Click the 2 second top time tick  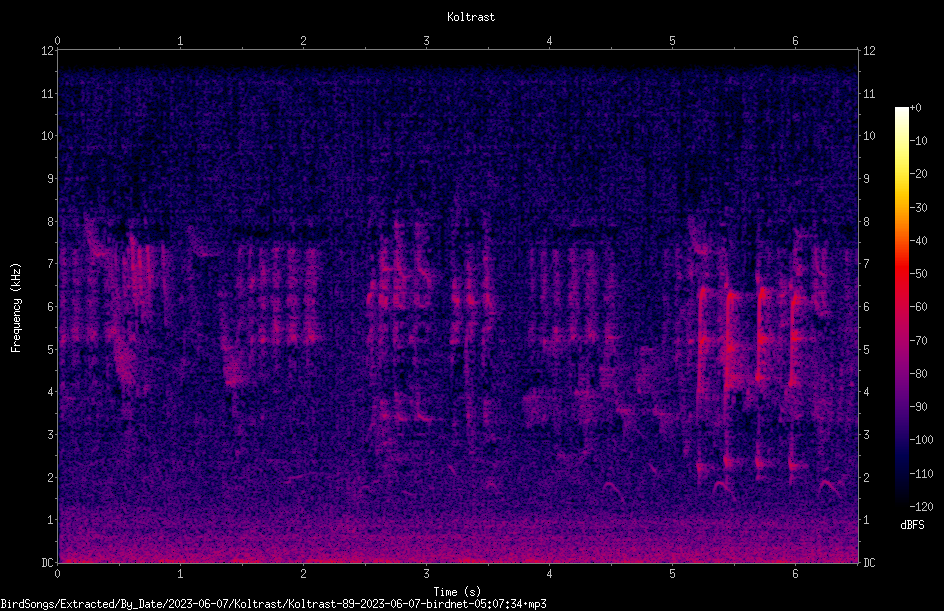[x=303, y=41]
